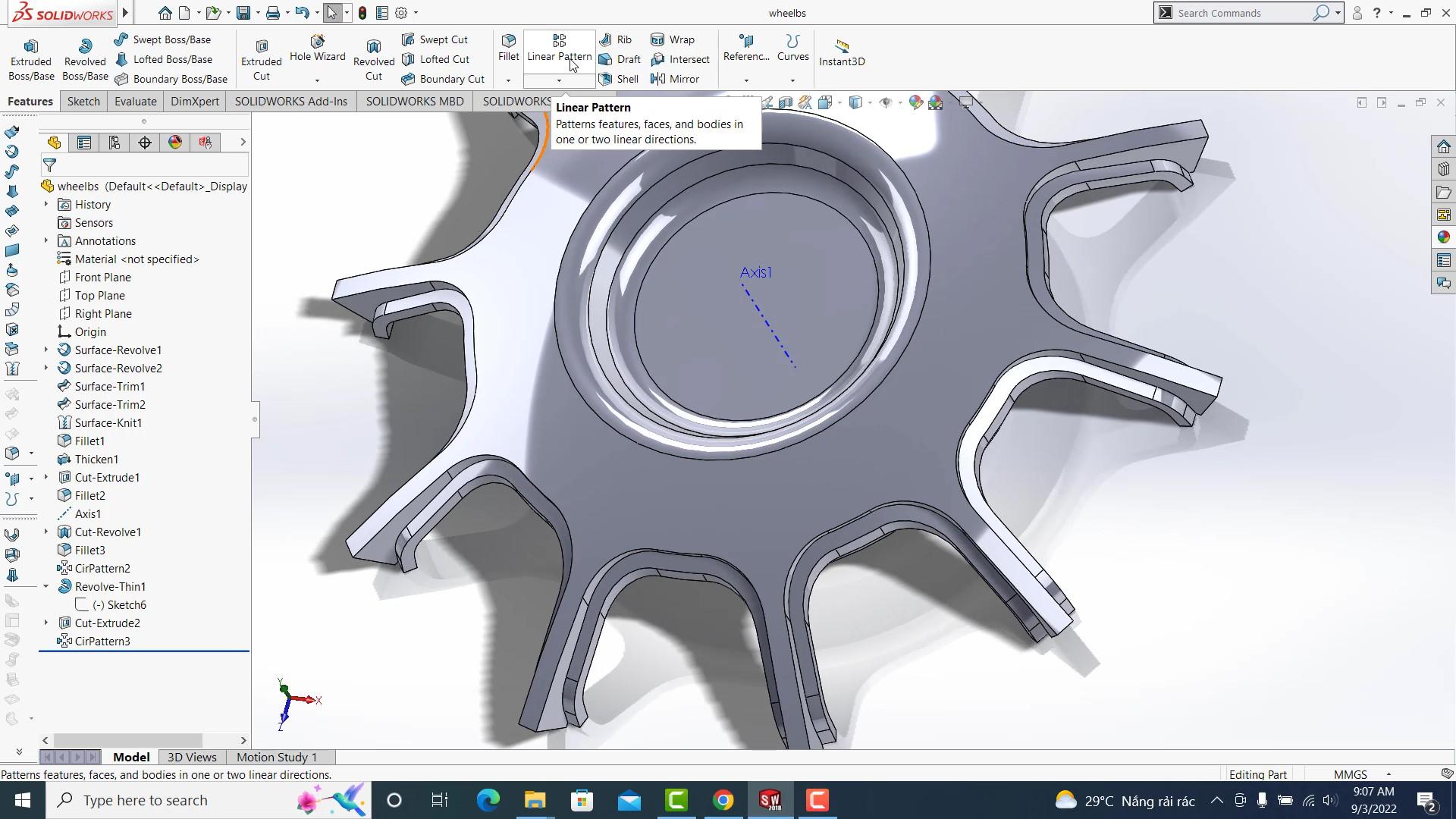Select the Extruded Boss/Base tool
The image size is (1456, 819).
tap(30, 57)
